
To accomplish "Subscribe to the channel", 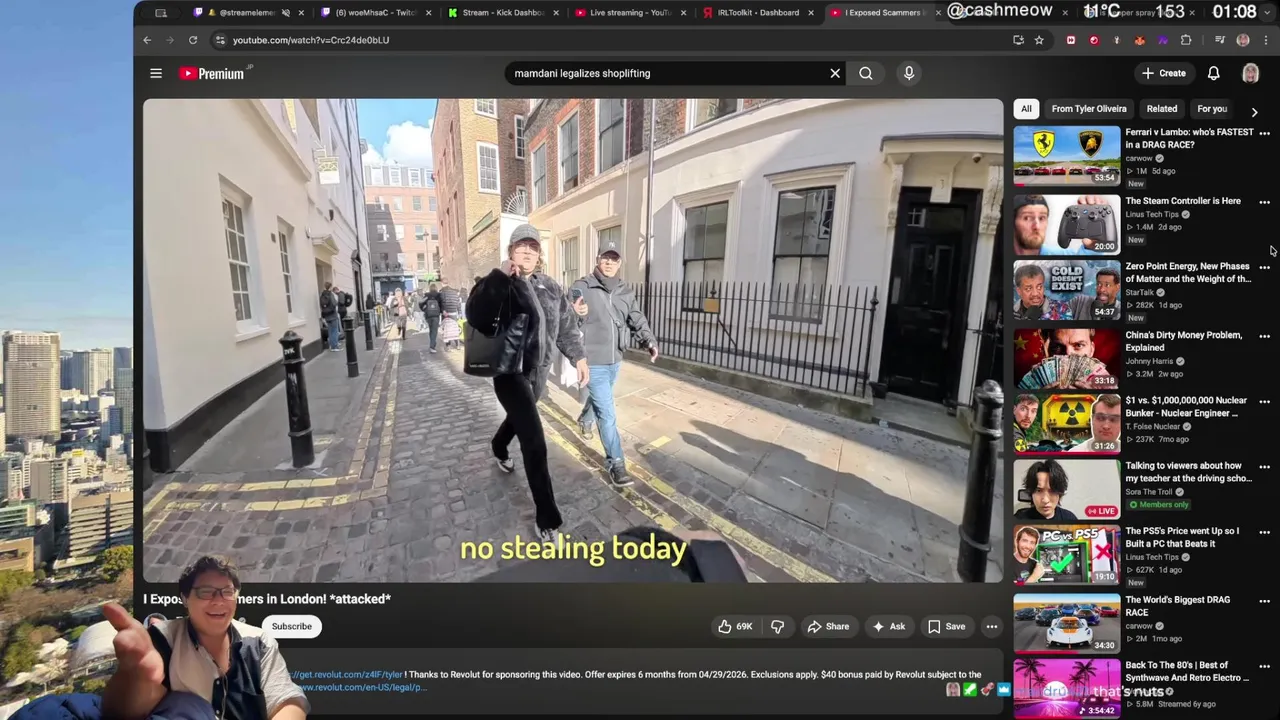I will tap(292, 627).
